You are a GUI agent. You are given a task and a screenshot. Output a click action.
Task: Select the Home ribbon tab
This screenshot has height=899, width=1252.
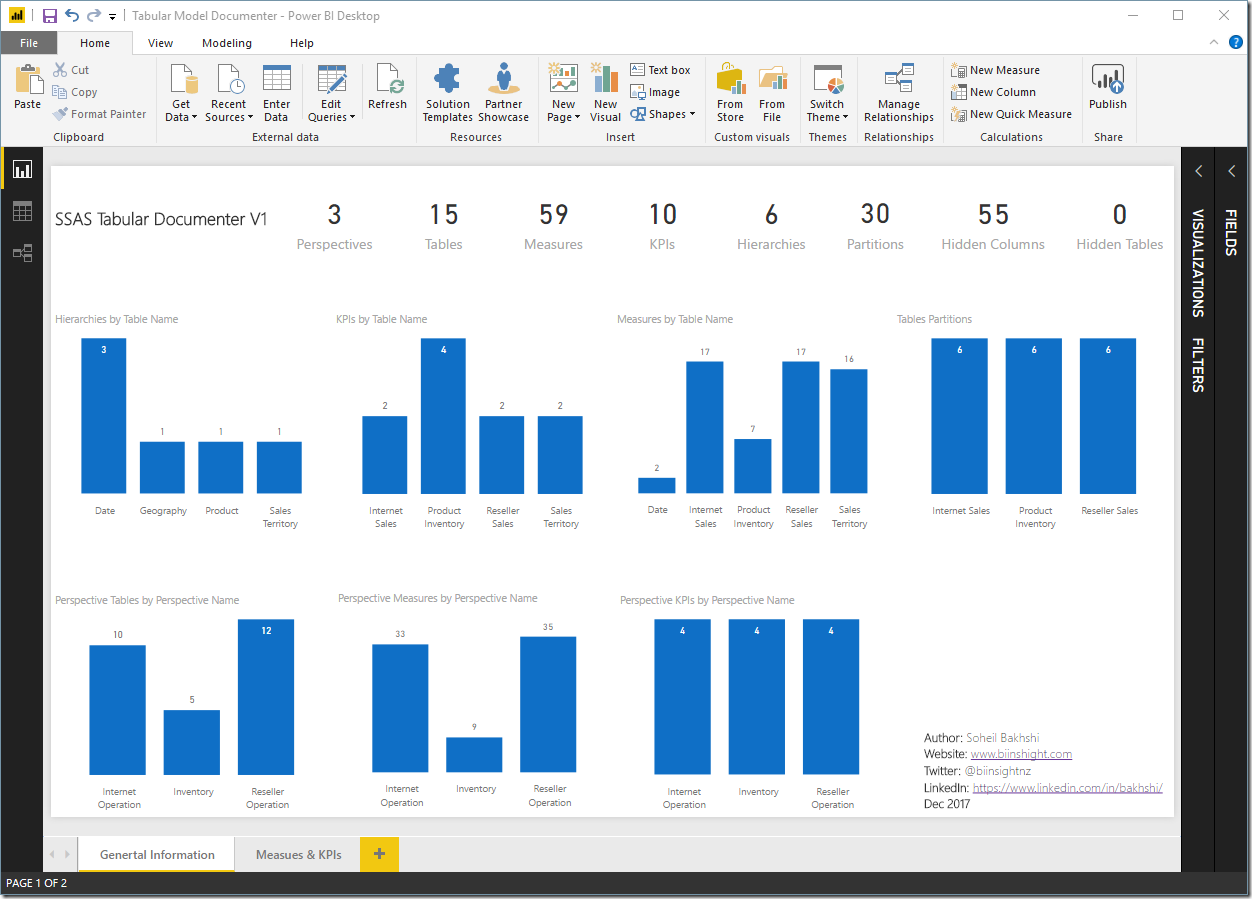pyautogui.click(x=95, y=43)
